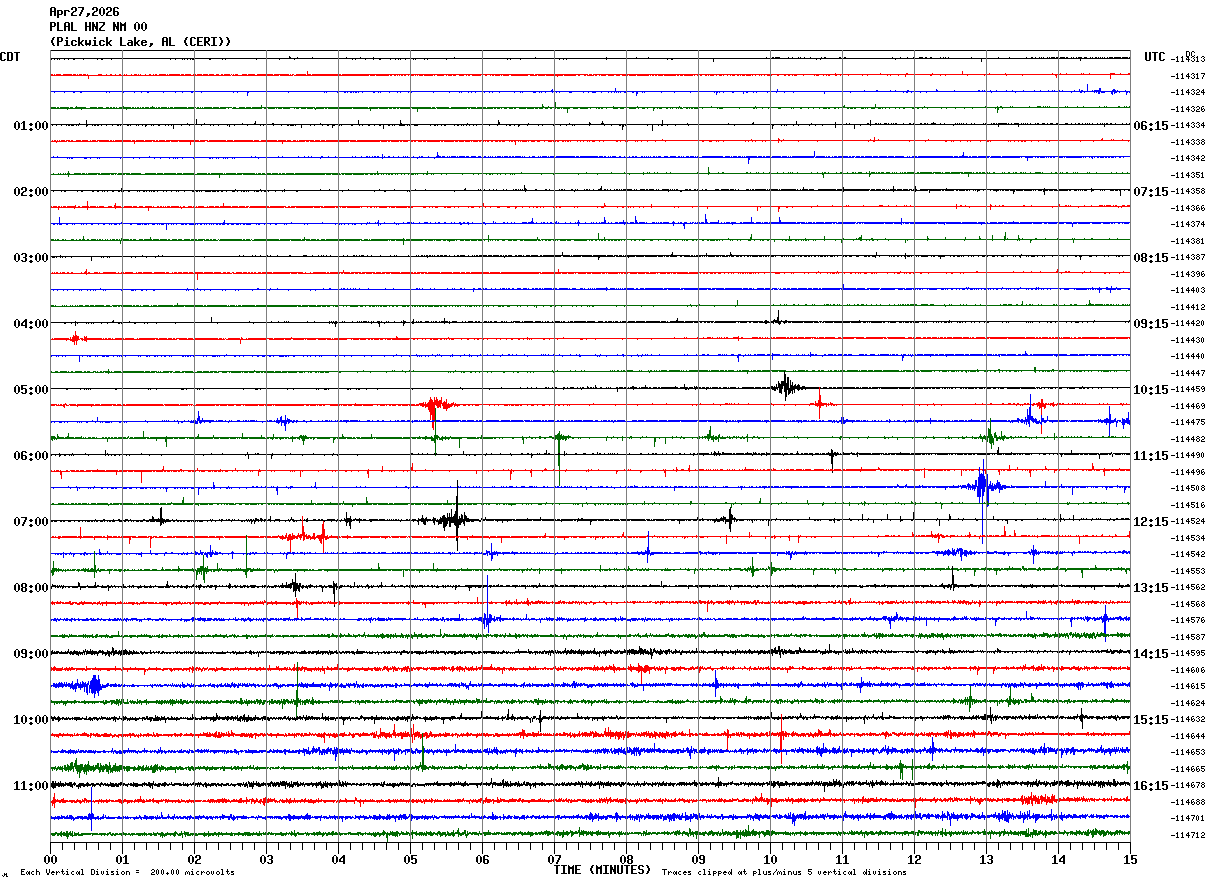Select the 01:00 CDT time label

(x=31, y=125)
